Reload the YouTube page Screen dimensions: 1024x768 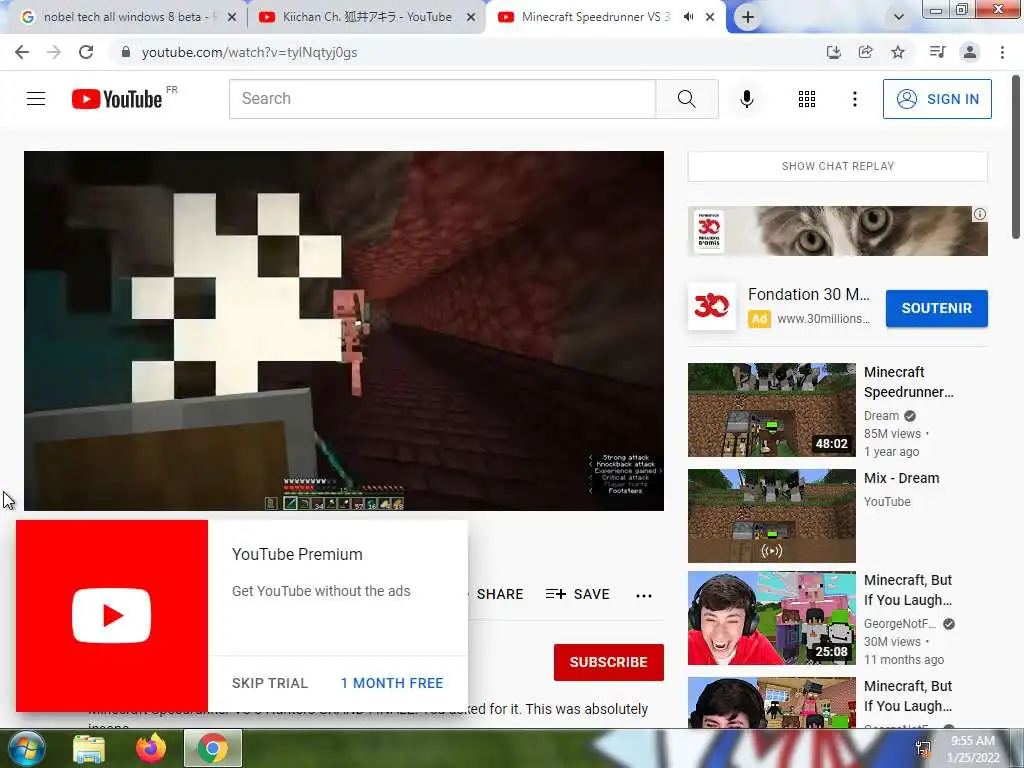tap(86, 52)
